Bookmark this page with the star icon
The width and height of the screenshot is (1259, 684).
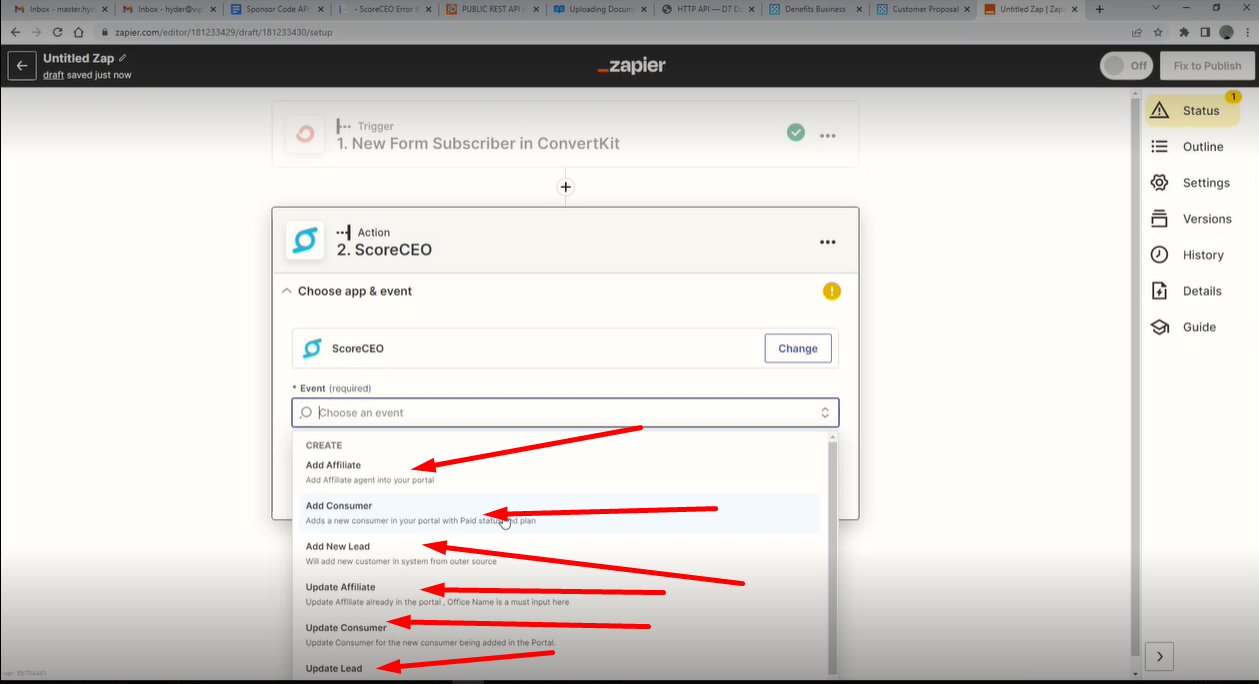(1156, 32)
